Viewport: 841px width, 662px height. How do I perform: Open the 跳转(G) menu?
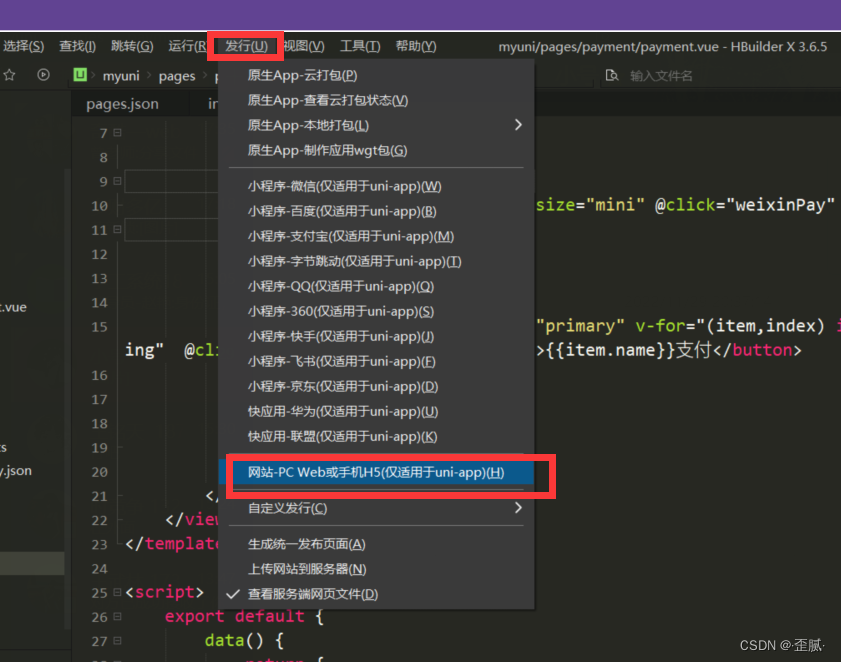[x=132, y=47]
